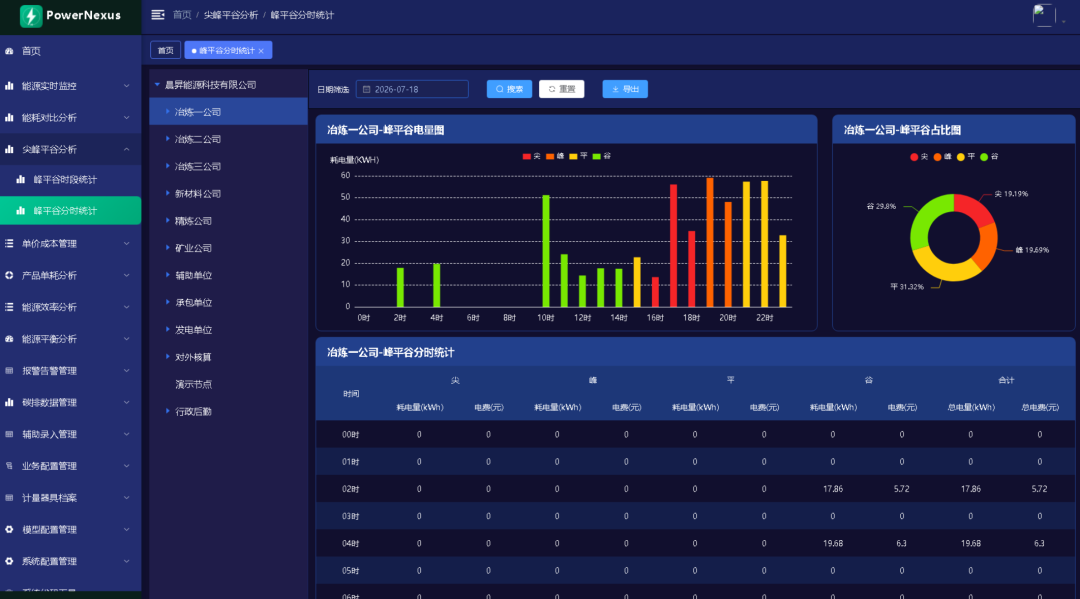
Task: Expand the 矿业公司 tree arrow
Action: pyautogui.click(x=167, y=248)
